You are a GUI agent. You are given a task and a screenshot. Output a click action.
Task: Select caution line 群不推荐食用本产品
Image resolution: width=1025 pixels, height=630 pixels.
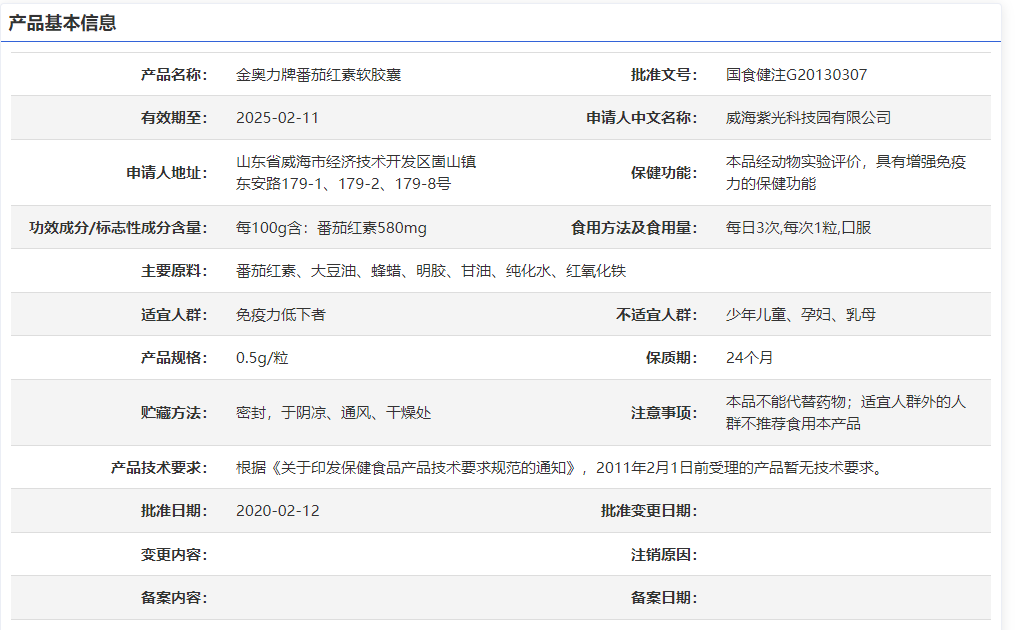[x=793, y=423]
